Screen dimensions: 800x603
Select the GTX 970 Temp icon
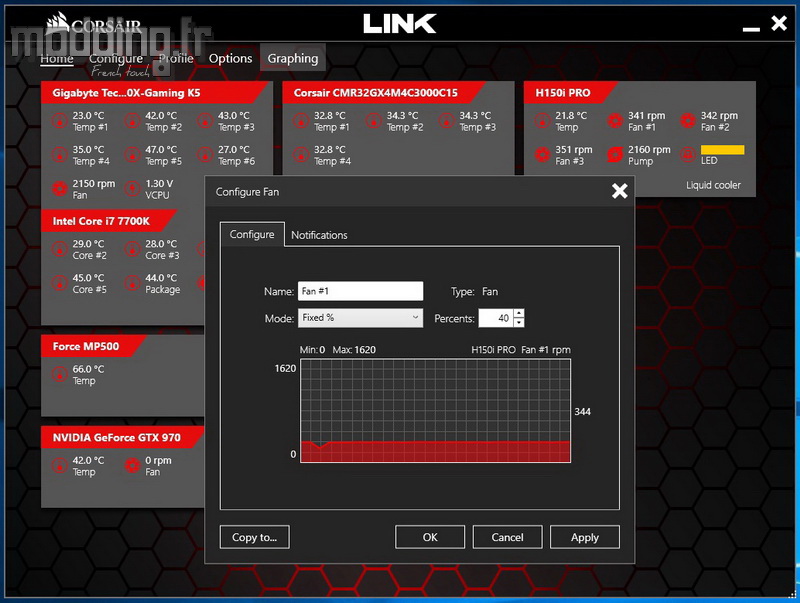(x=60, y=466)
